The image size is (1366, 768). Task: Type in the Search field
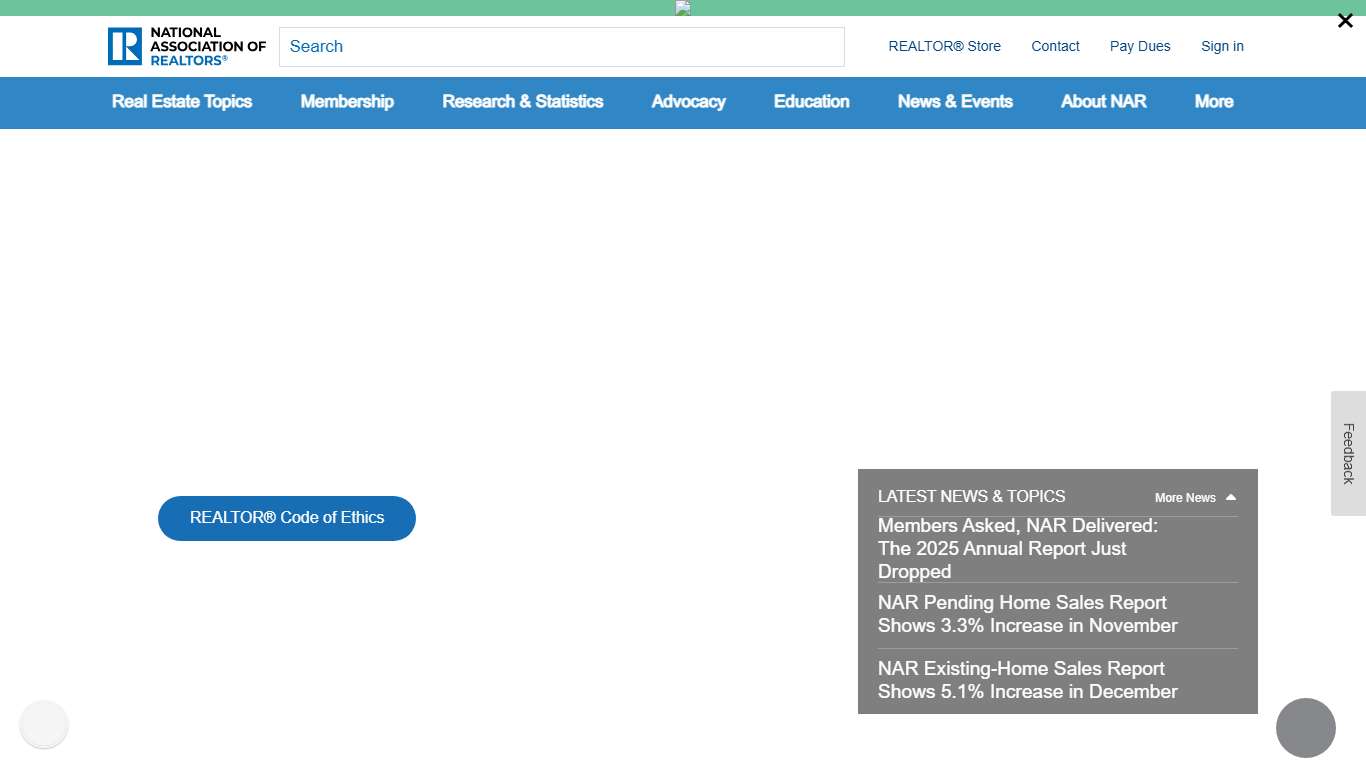(561, 47)
